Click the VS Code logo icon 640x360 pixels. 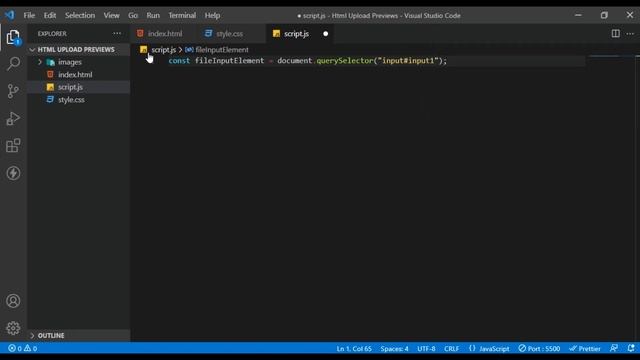9,15
